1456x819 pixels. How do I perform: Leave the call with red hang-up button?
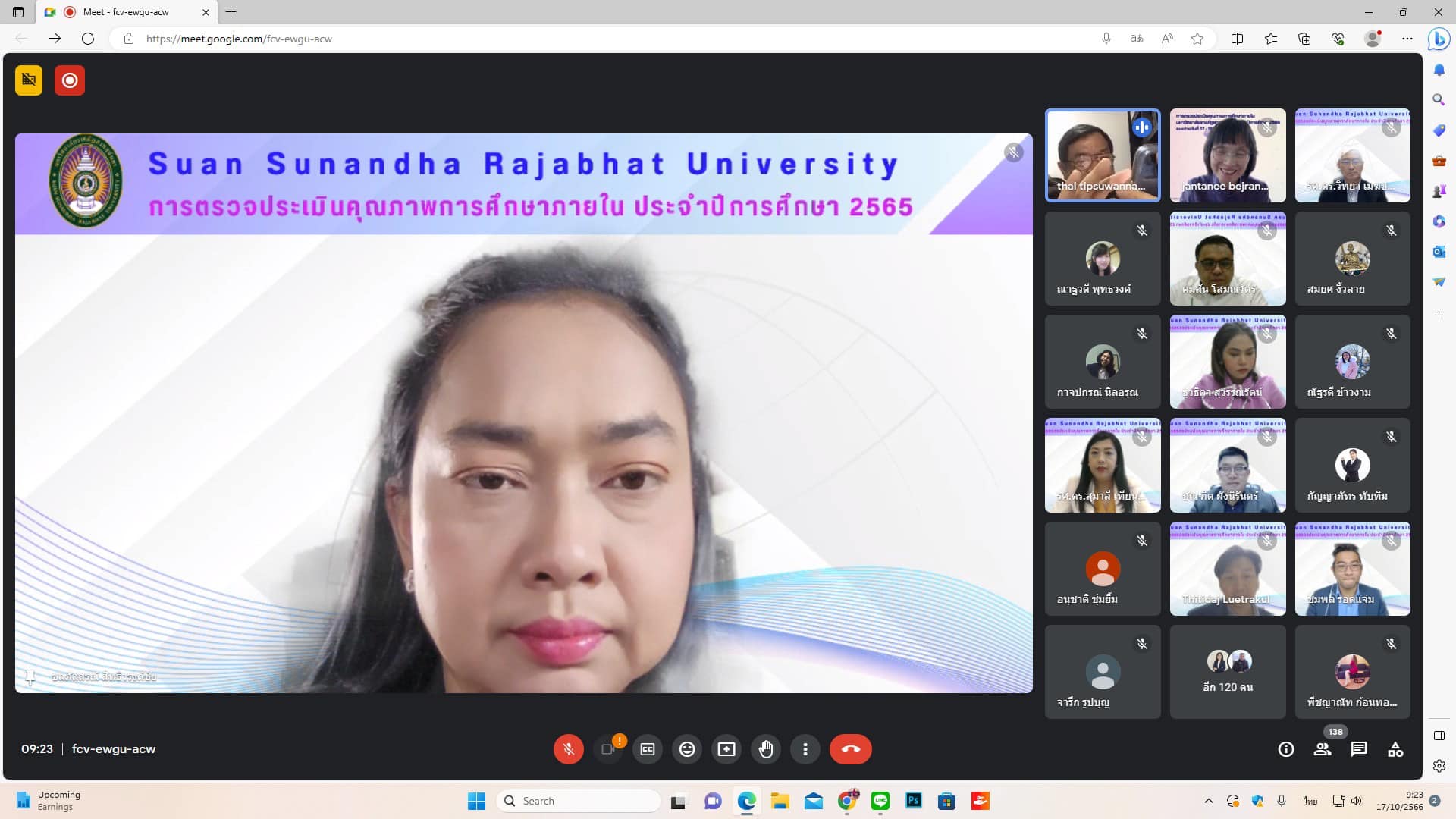coord(850,749)
